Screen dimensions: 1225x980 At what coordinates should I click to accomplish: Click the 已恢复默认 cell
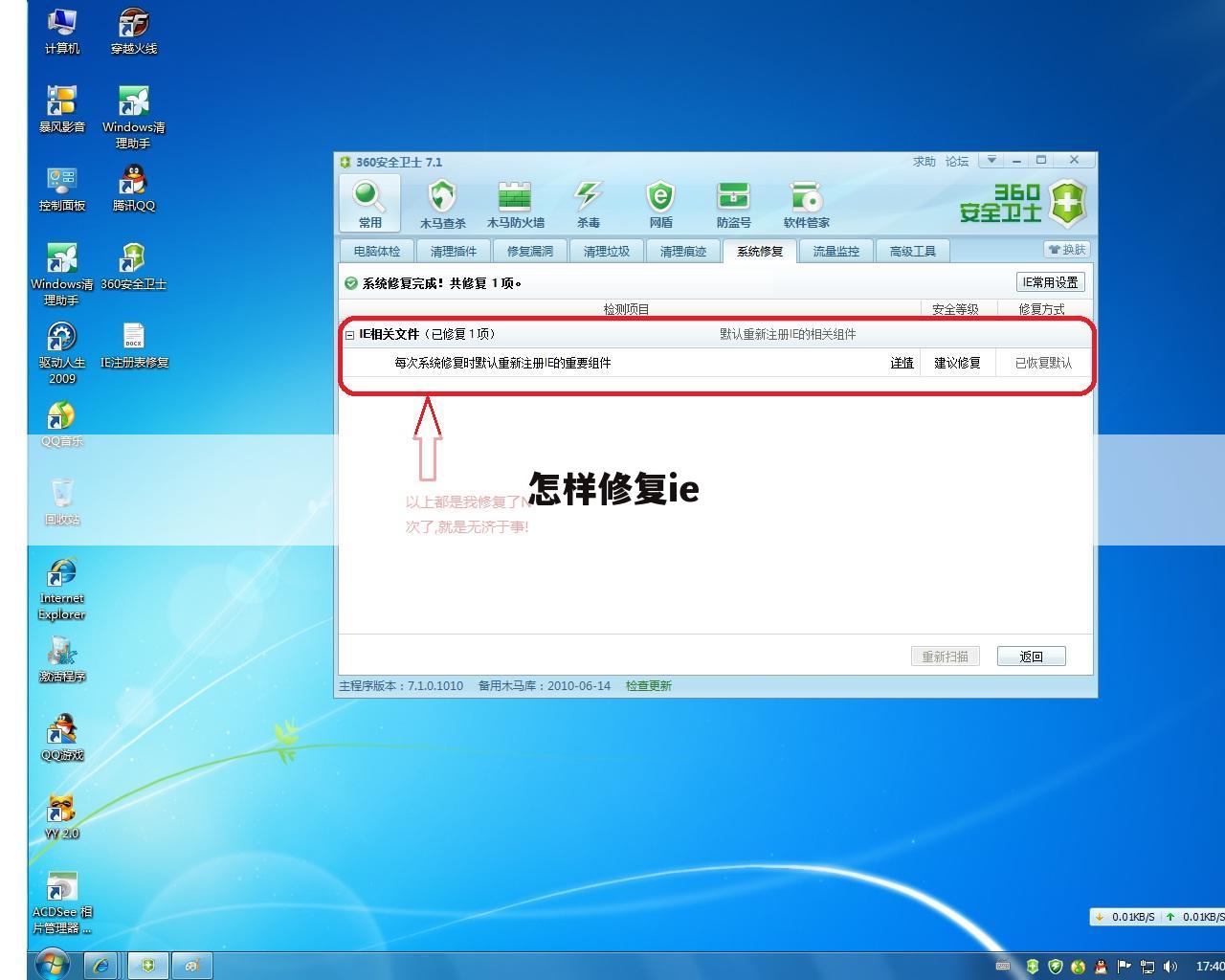pyautogui.click(x=1043, y=363)
